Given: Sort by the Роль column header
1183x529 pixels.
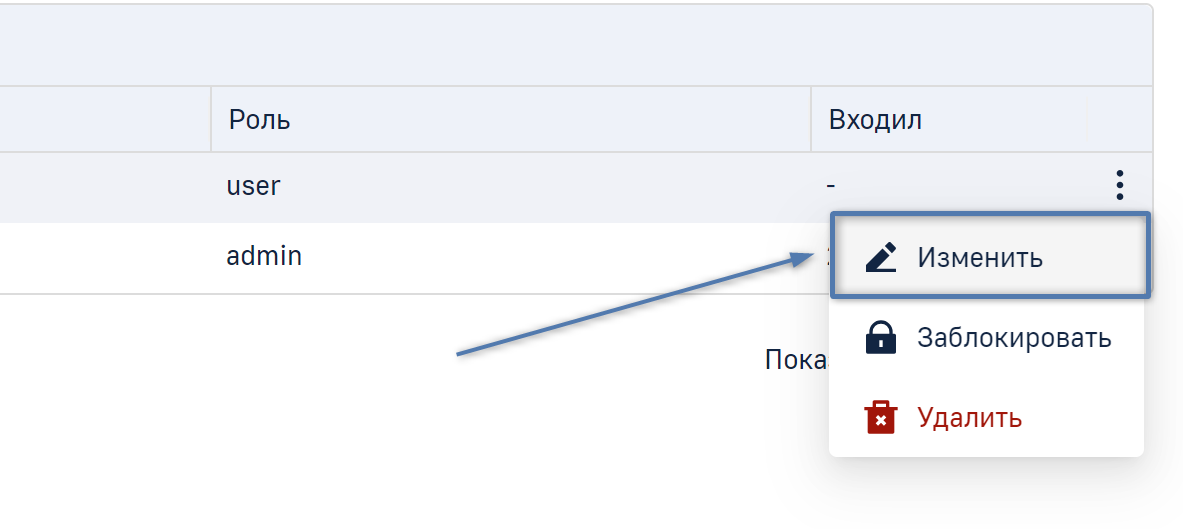Looking at the screenshot, I should 259,120.
